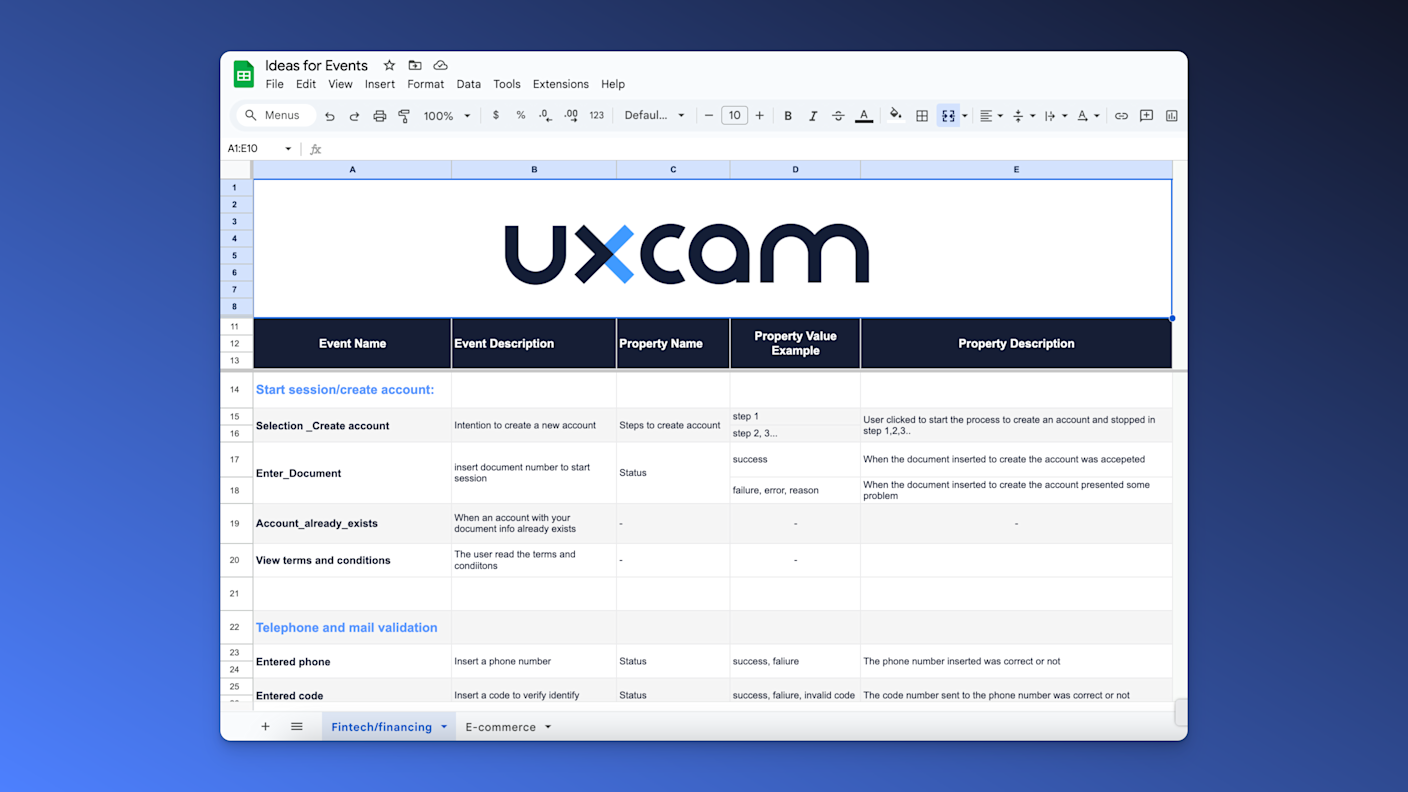Screen dimensions: 1408x792
Task: Star the Ideas for Events document
Action: [389, 65]
